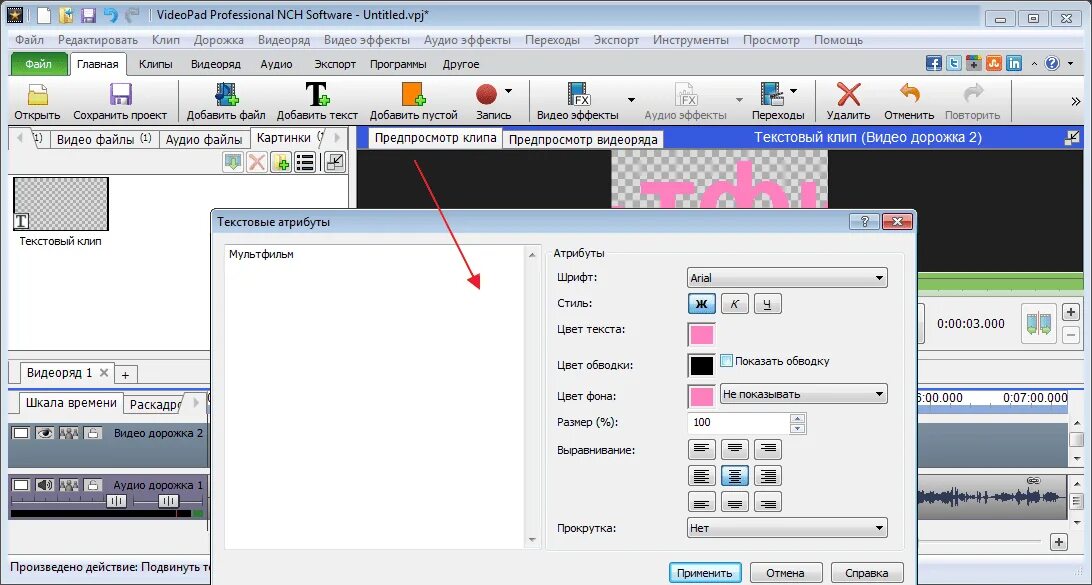Add a new sequence with plus tab

pos(125,375)
